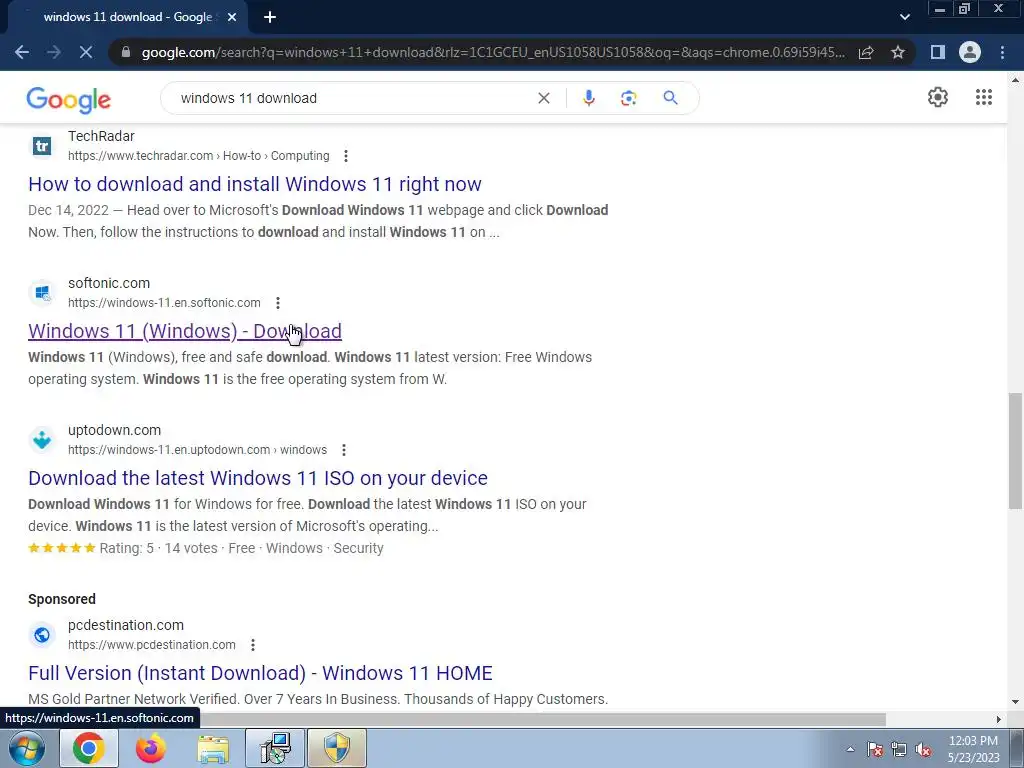Open the shield security app on taskbar
This screenshot has width=1024, height=768.
337,748
